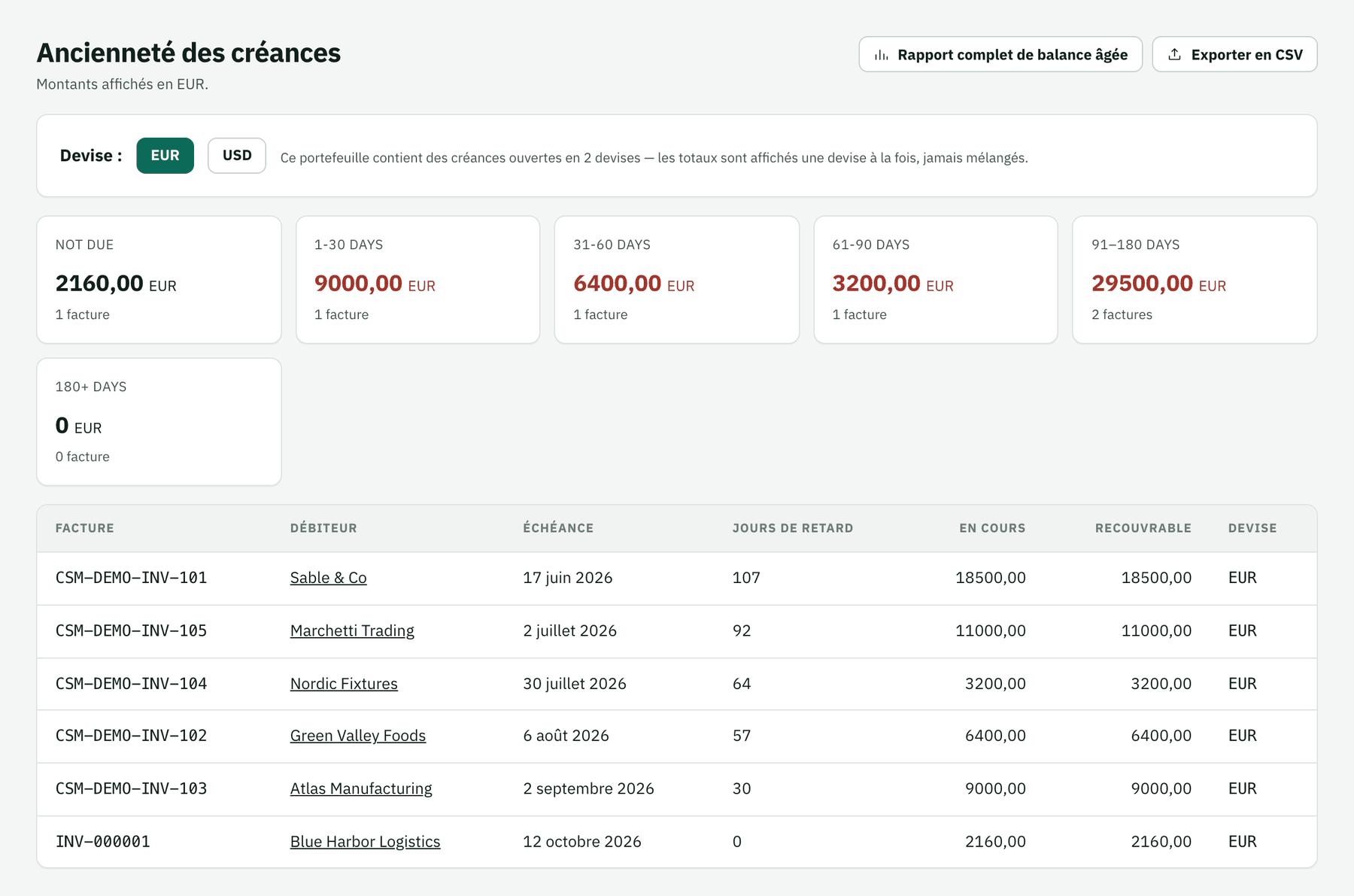Screen dimensions: 1354x896
Task: Click due date 2 septembre 2026
Action: tap(589, 788)
